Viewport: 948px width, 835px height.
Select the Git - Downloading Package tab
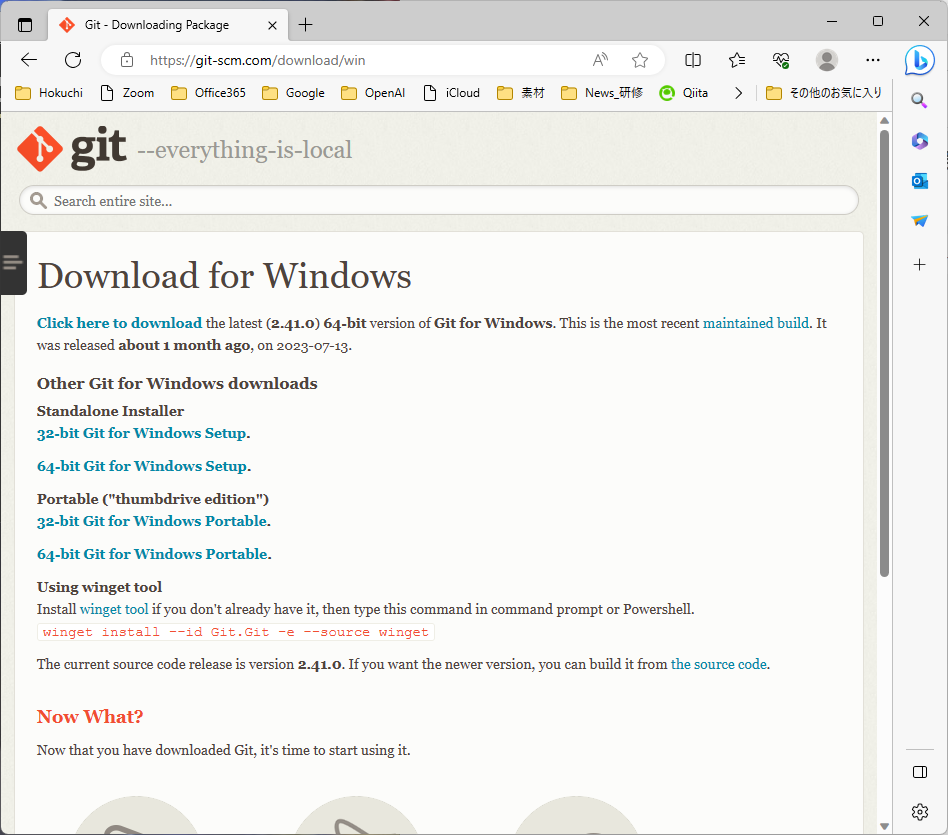coord(167,25)
